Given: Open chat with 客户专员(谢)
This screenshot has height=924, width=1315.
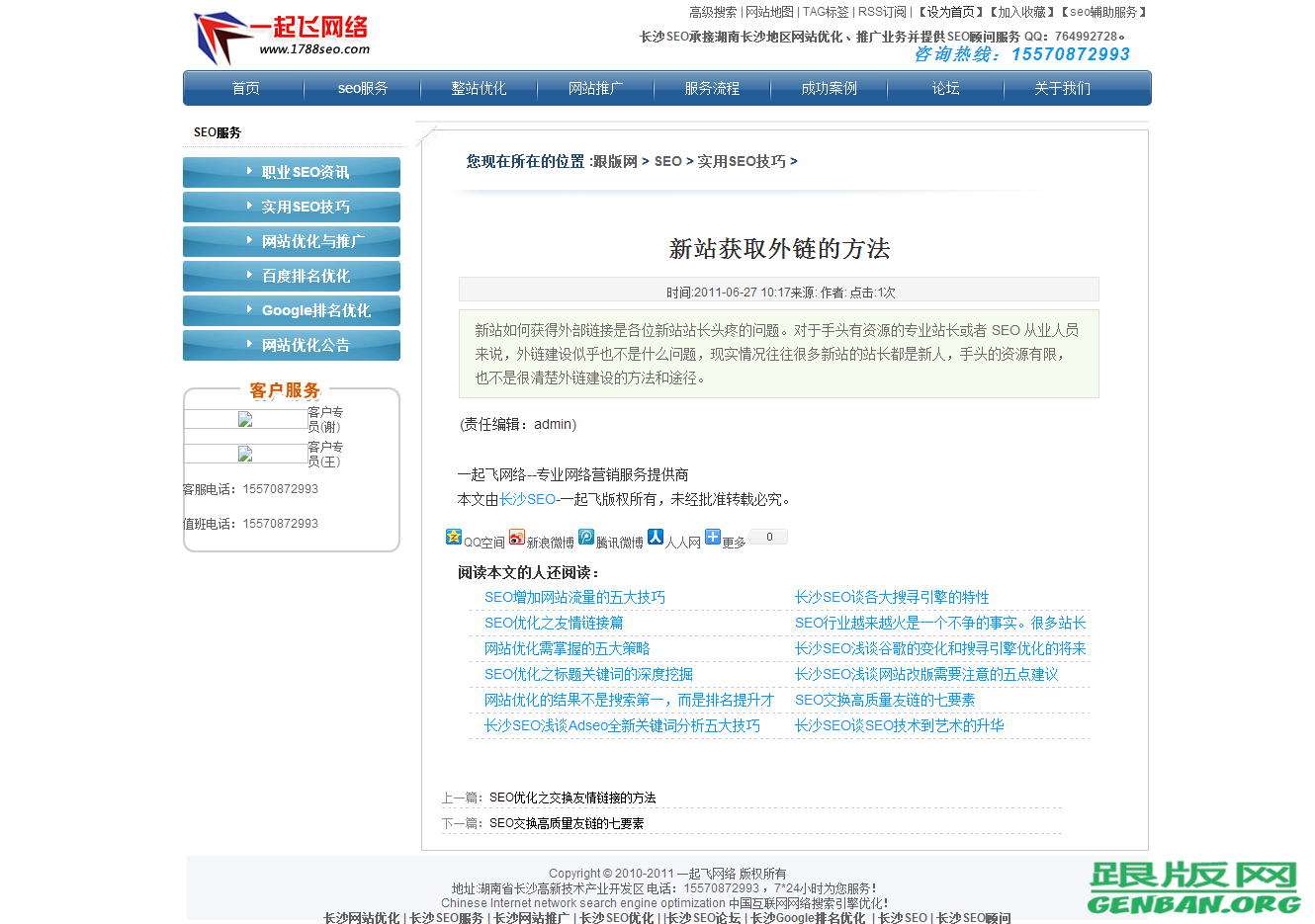Looking at the screenshot, I should tap(246, 419).
